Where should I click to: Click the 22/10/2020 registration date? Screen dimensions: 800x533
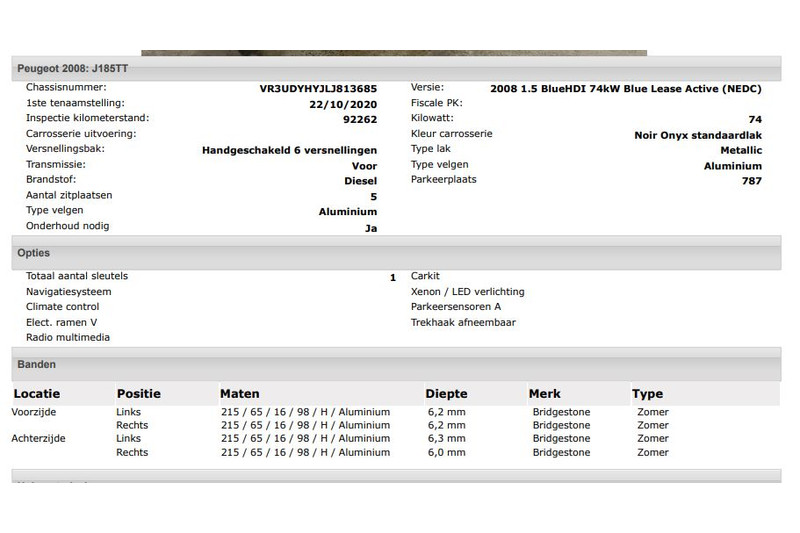tap(345, 104)
